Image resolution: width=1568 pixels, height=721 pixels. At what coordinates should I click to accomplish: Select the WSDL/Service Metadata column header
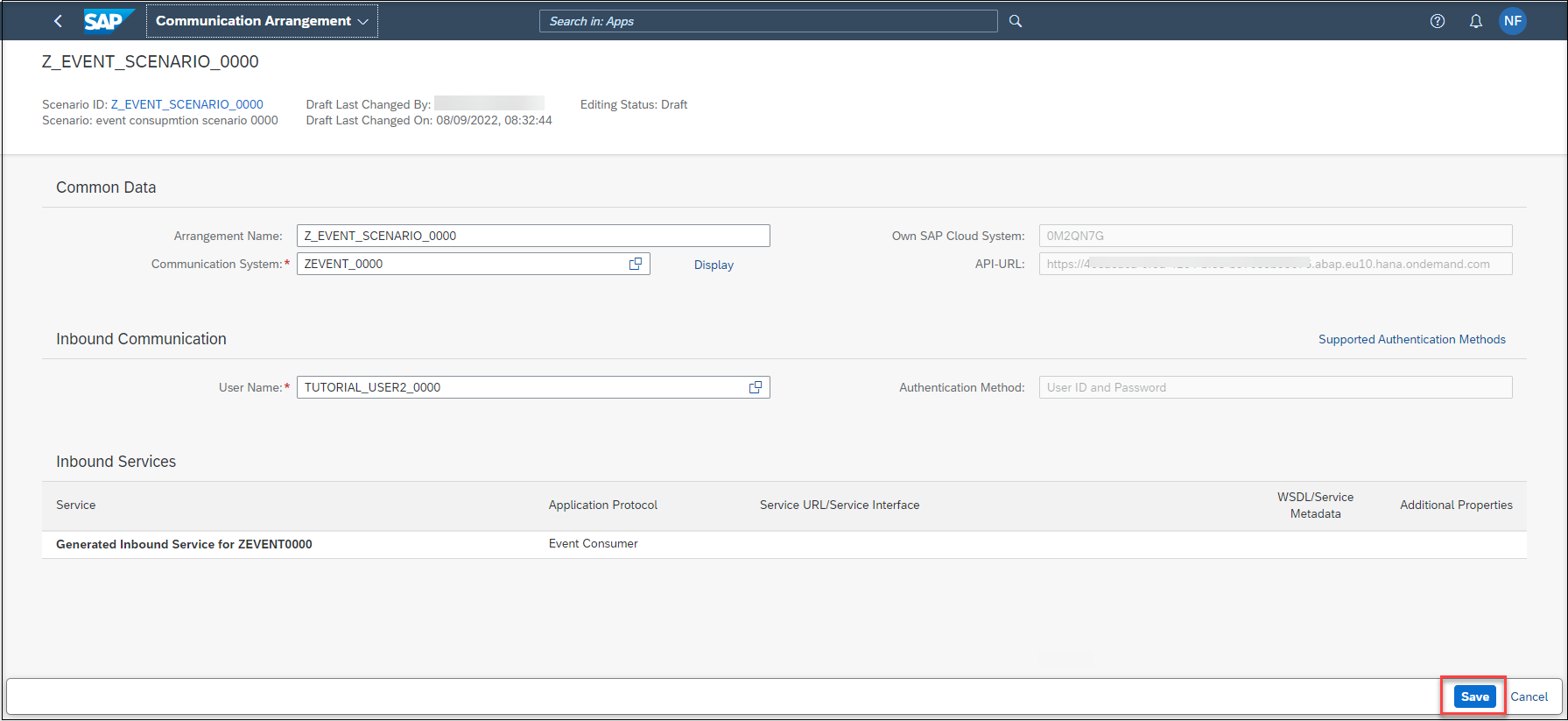[x=1315, y=505]
